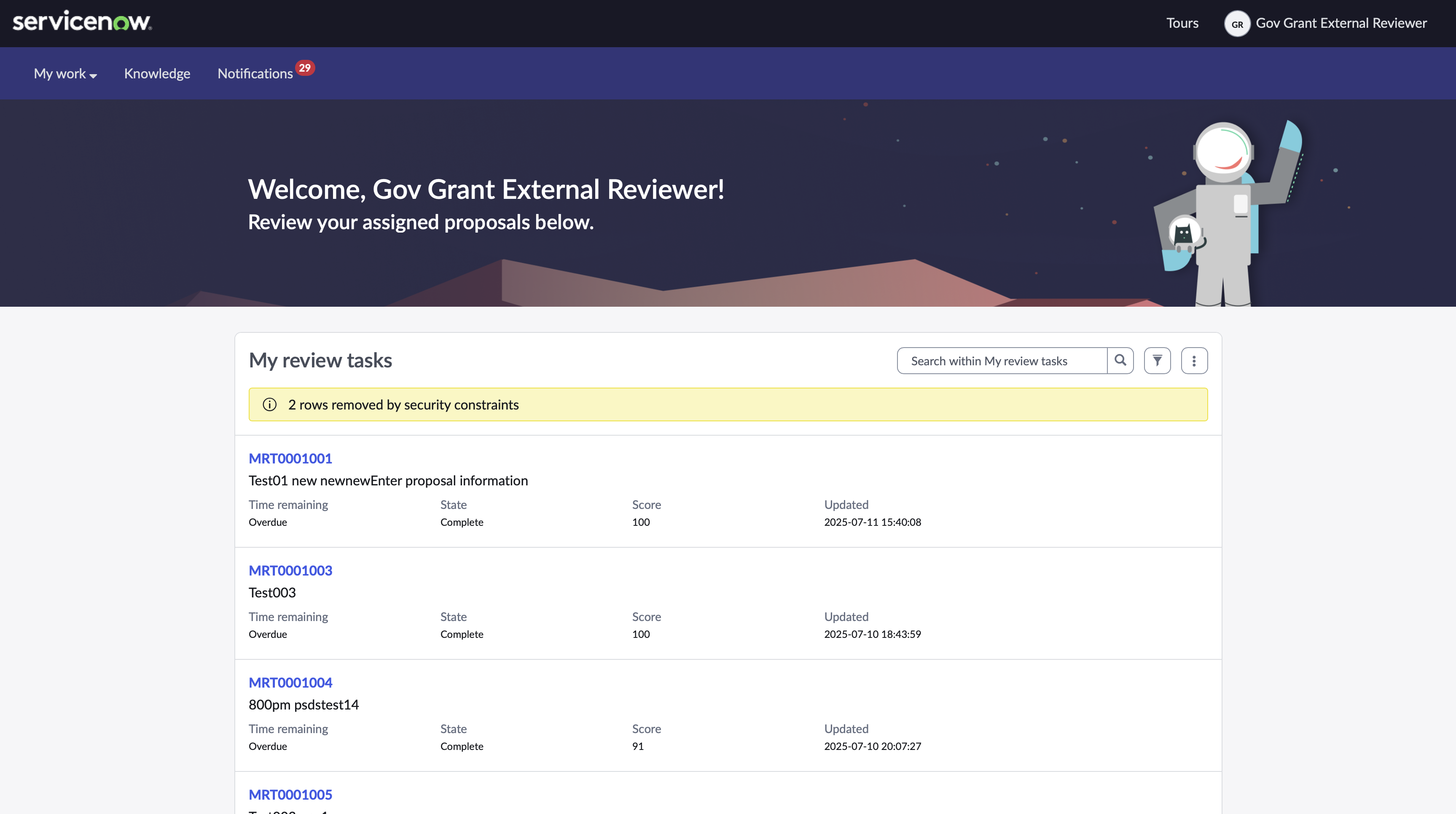The image size is (1456, 814).
Task: Click the Complete state for MRT0001003
Action: point(462,635)
